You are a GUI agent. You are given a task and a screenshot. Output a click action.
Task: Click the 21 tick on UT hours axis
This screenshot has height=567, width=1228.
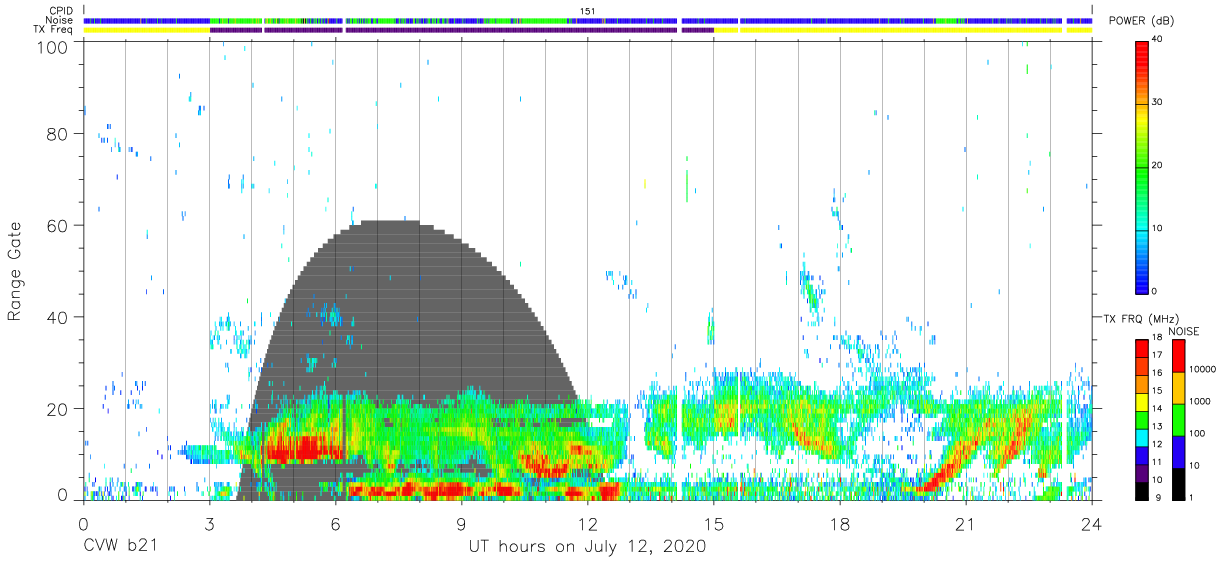[966, 523]
